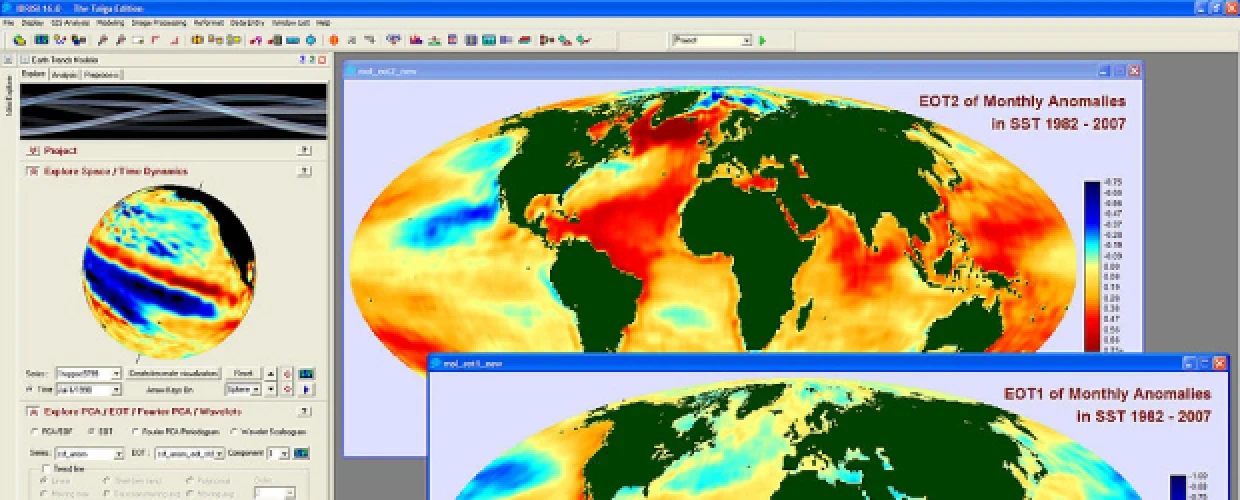Click the EOT2 map window title bar
1240x500 pixels.
pyautogui.click(x=744, y=70)
